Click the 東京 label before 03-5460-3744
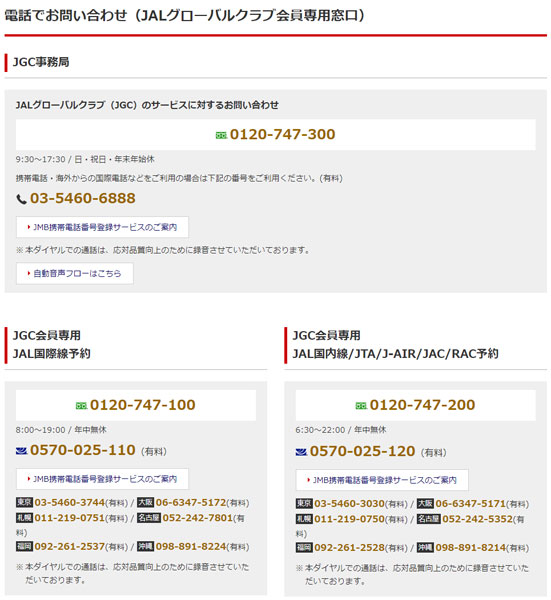 coord(24,502)
